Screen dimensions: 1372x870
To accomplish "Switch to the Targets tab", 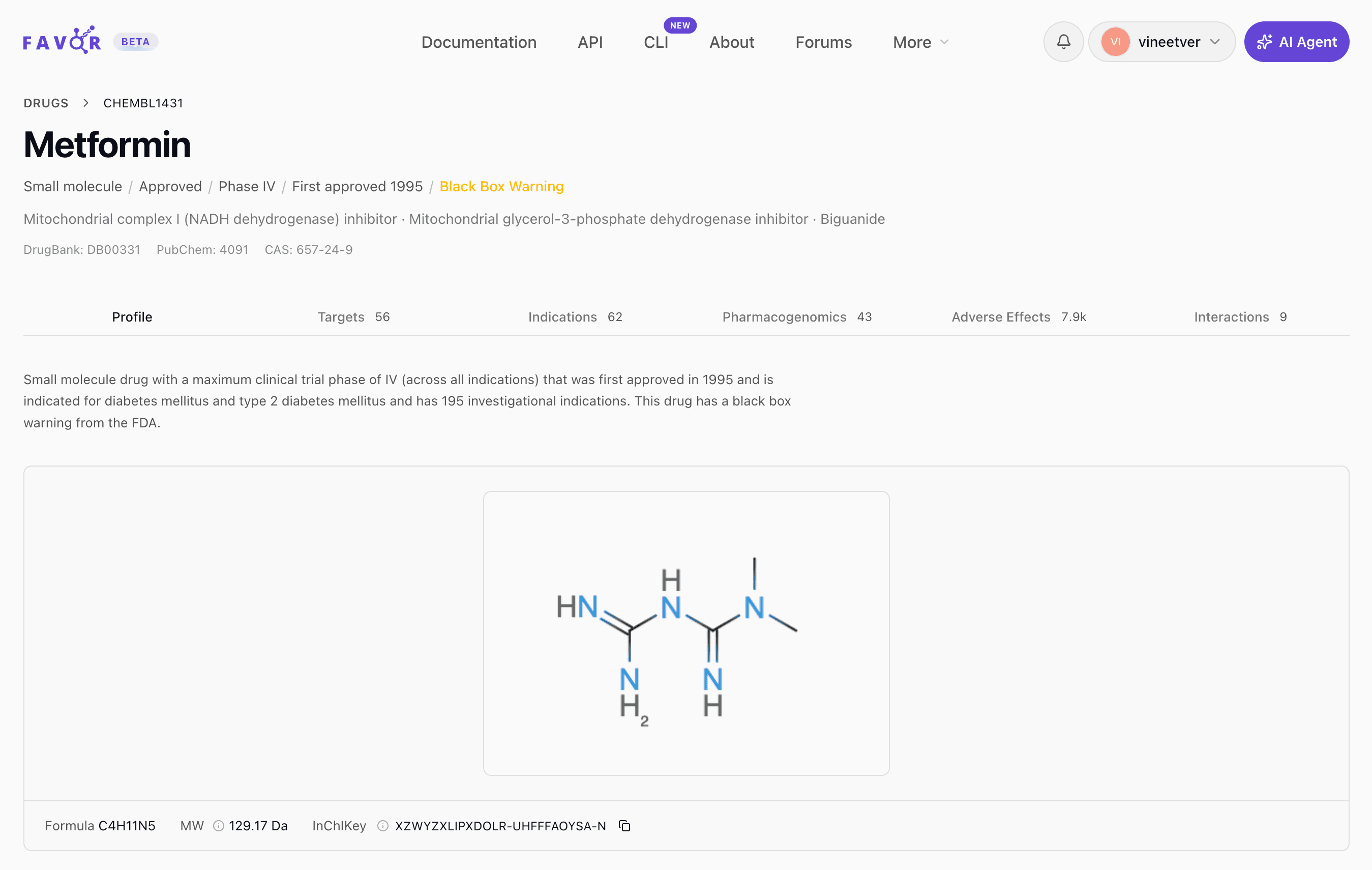I will (x=354, y=317).
